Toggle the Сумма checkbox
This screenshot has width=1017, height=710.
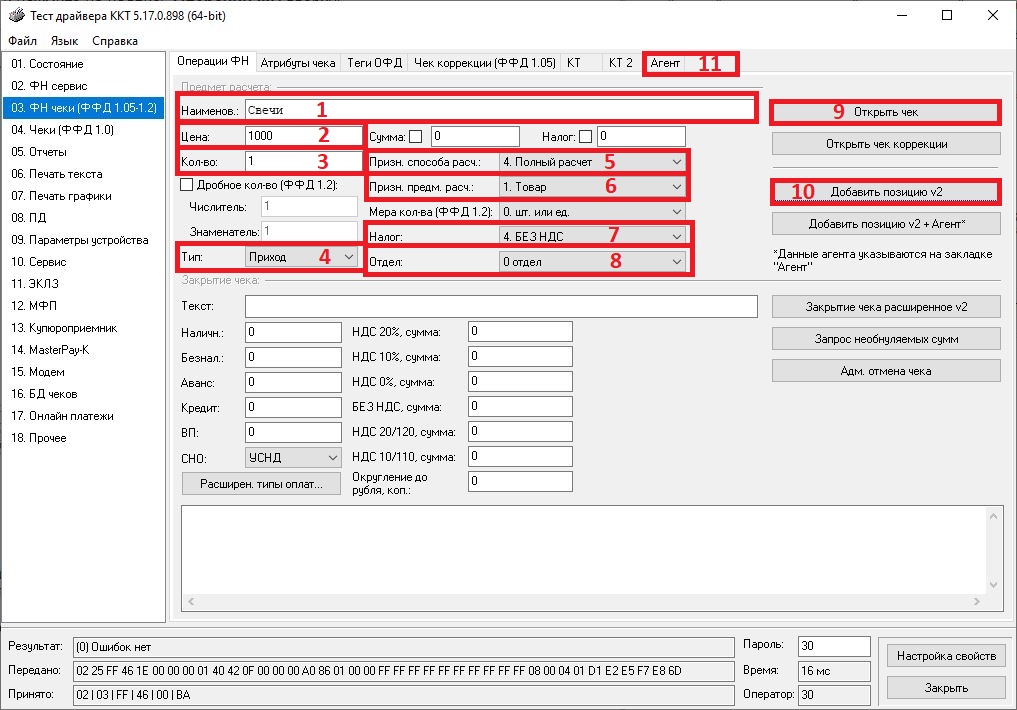(x=416, y=136)
